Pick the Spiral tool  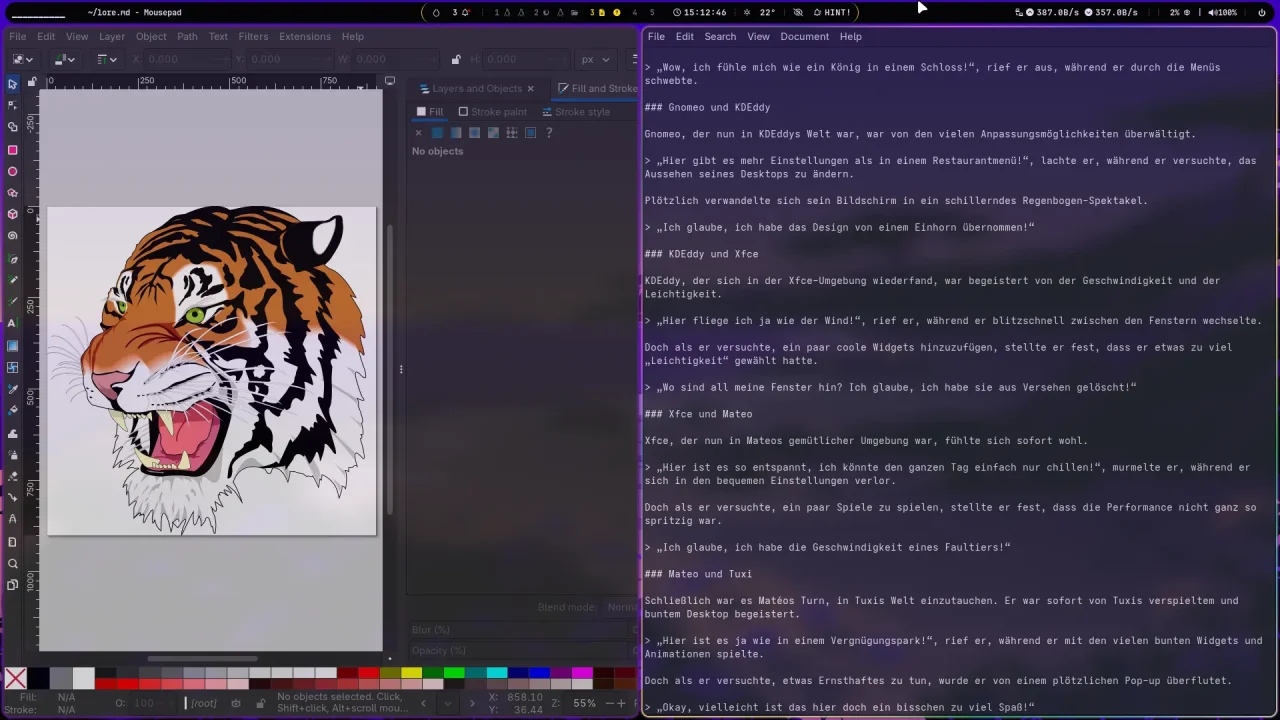[x=12, y=236]
